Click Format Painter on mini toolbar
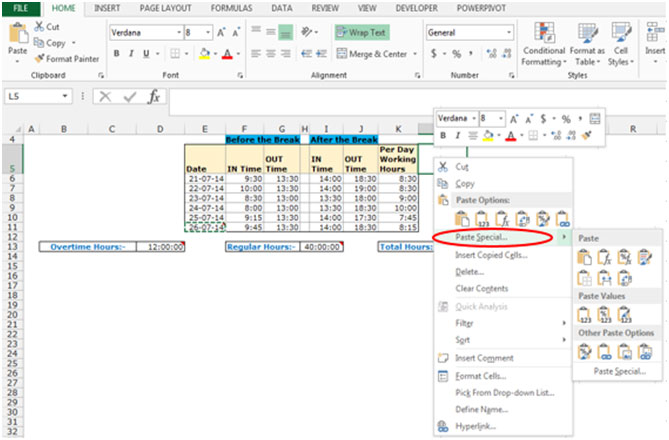The width and height of the screenshot is (669, 440). pos(587,136)
